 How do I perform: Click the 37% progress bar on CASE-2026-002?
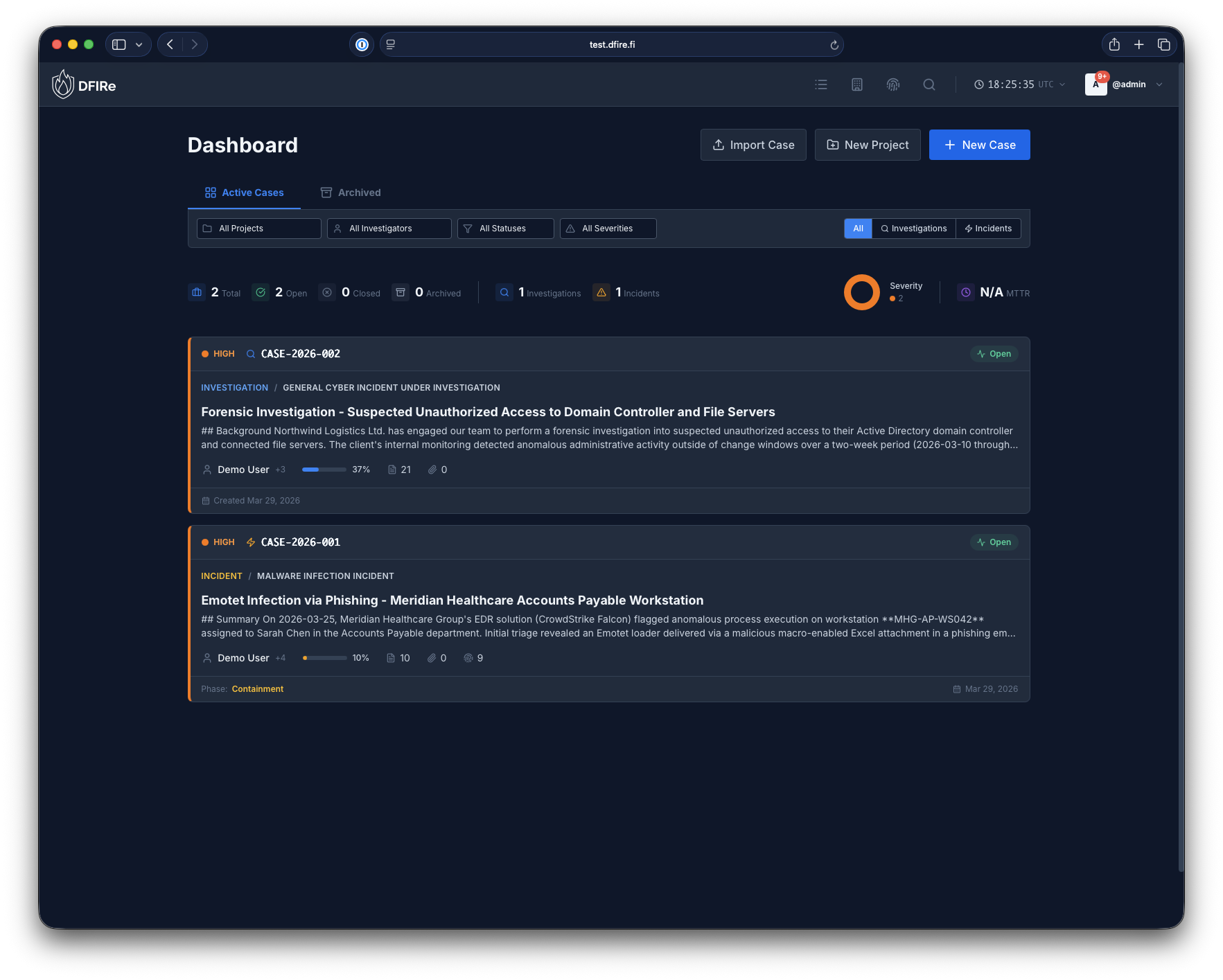point(324,470)
